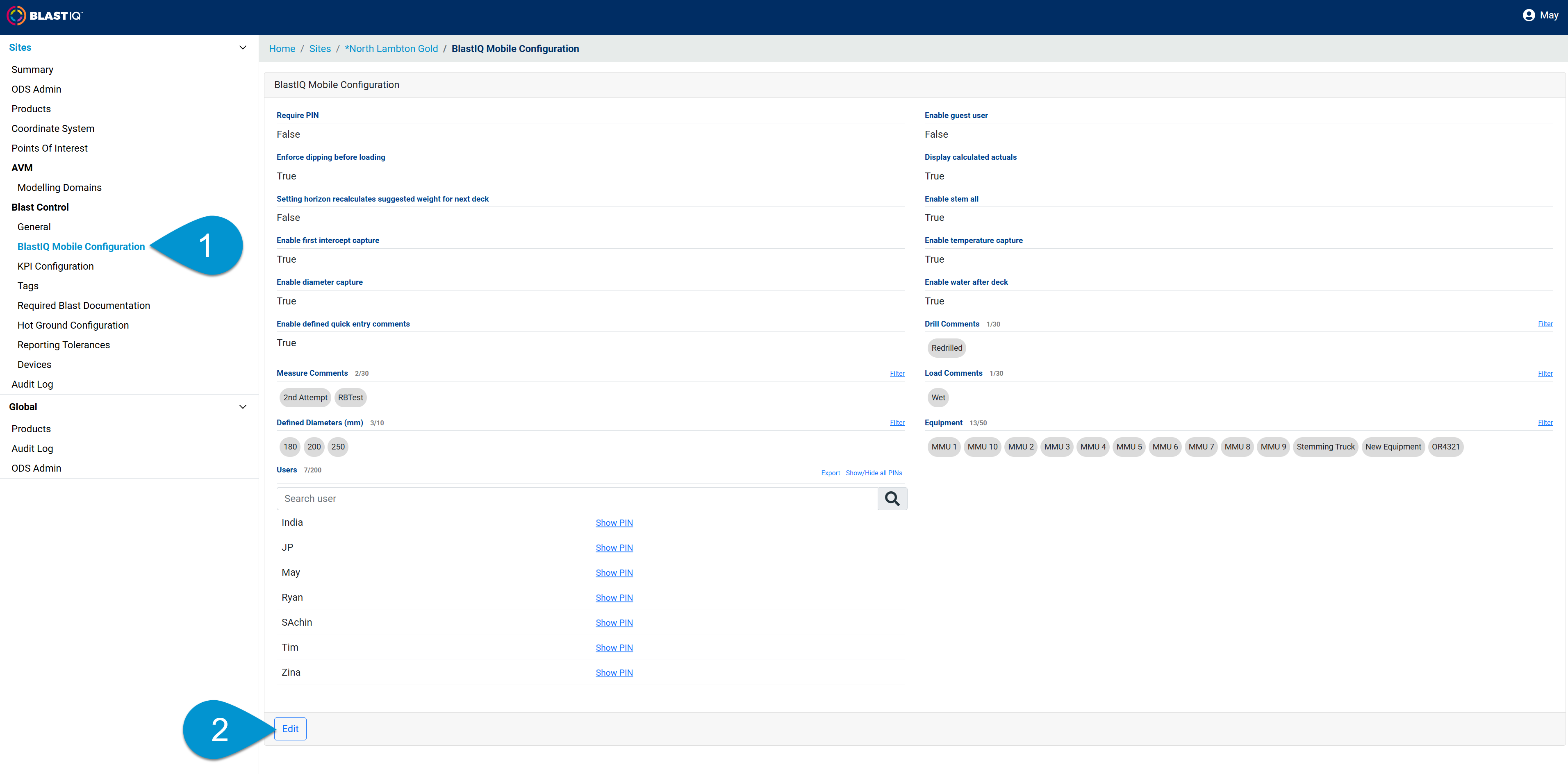Select General under Blast Control
The height and width of the screenshot is (774, 1568).
(34, 227)
